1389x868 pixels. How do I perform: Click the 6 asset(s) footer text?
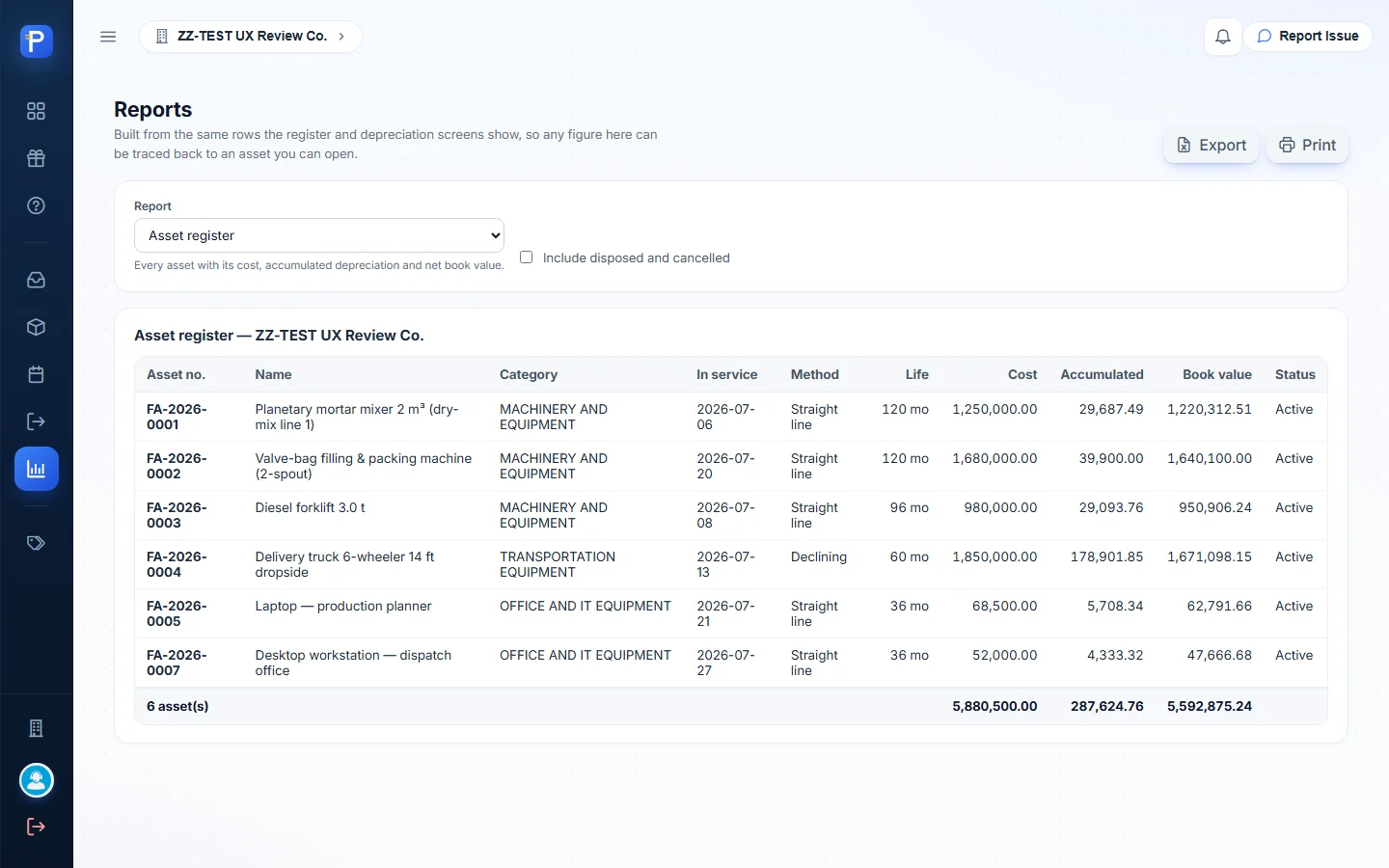[177, 706]
